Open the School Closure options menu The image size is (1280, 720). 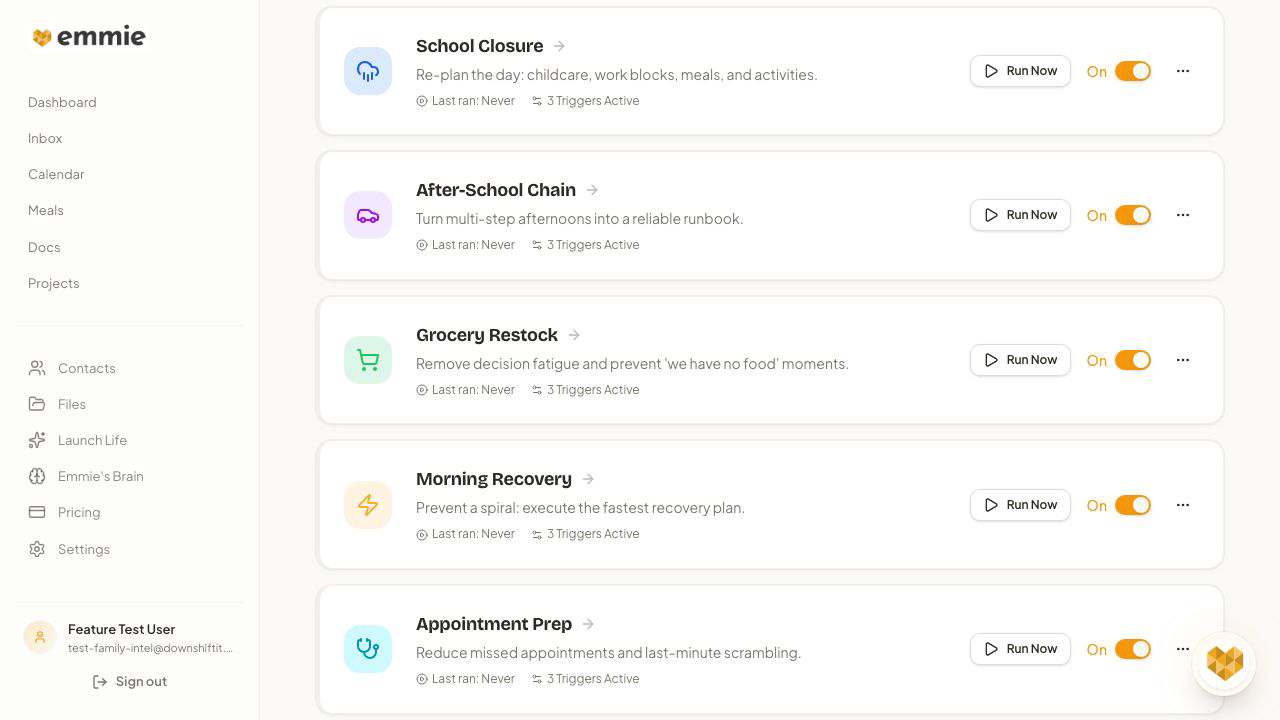[x=1183, y=71]
